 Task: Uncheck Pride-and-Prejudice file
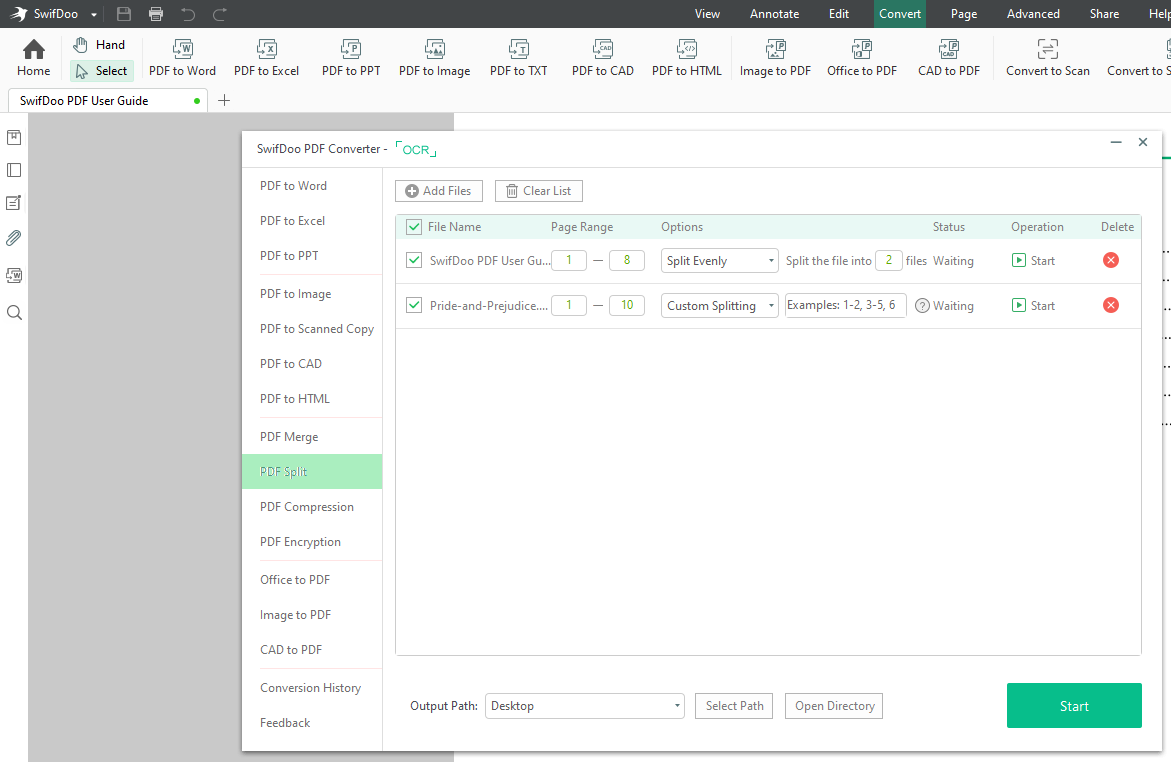[x=414, y=305]
